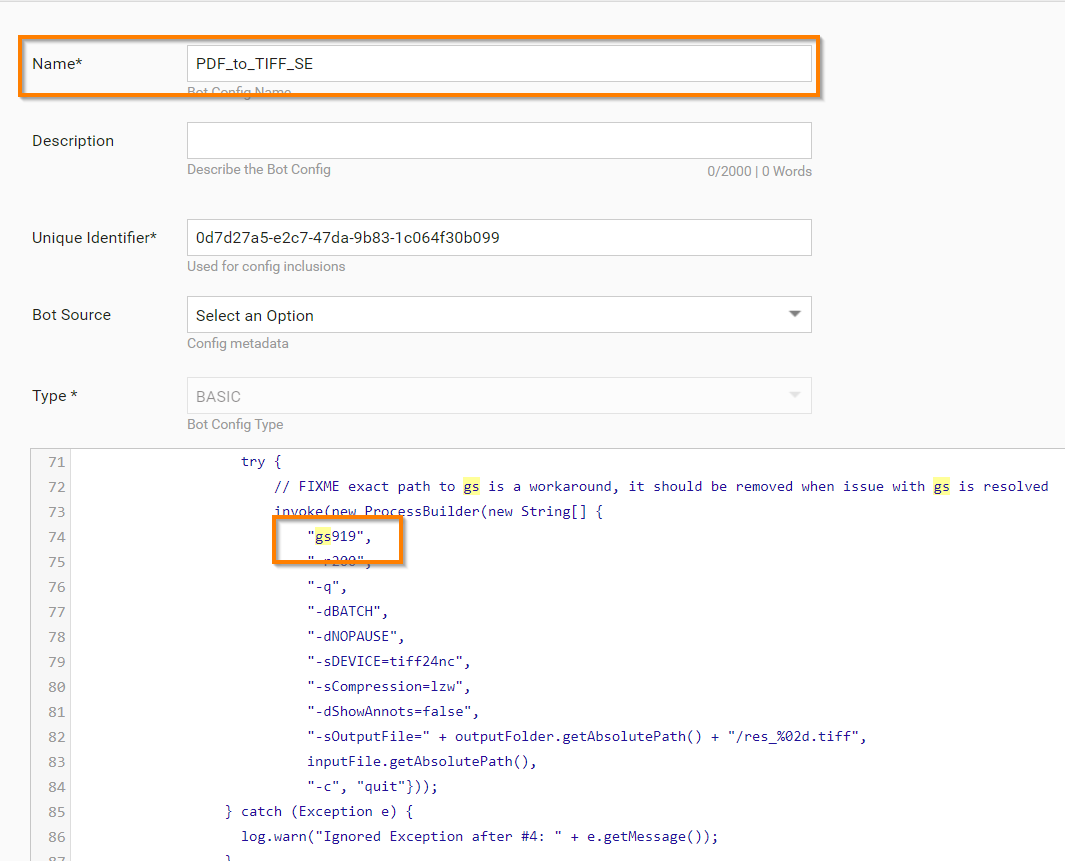This screenshot has width=1065, height=861.
Task: Click the "-c", "quit" line
Action: (x=372, y=787)
